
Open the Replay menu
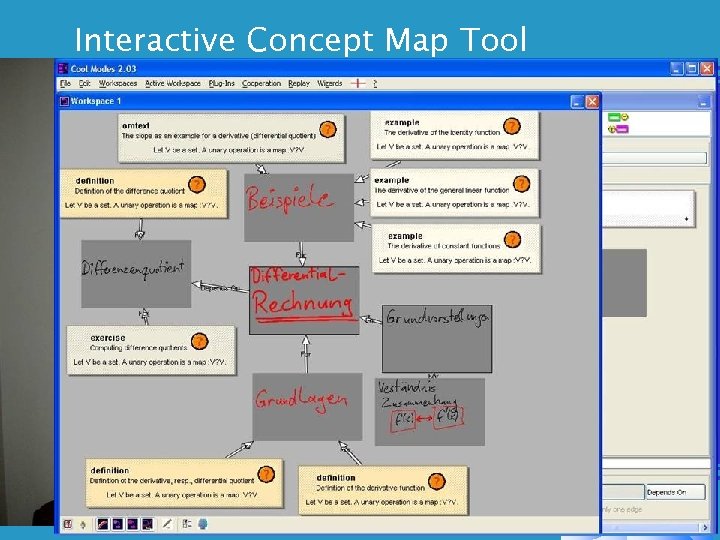(x=299, y=84)
